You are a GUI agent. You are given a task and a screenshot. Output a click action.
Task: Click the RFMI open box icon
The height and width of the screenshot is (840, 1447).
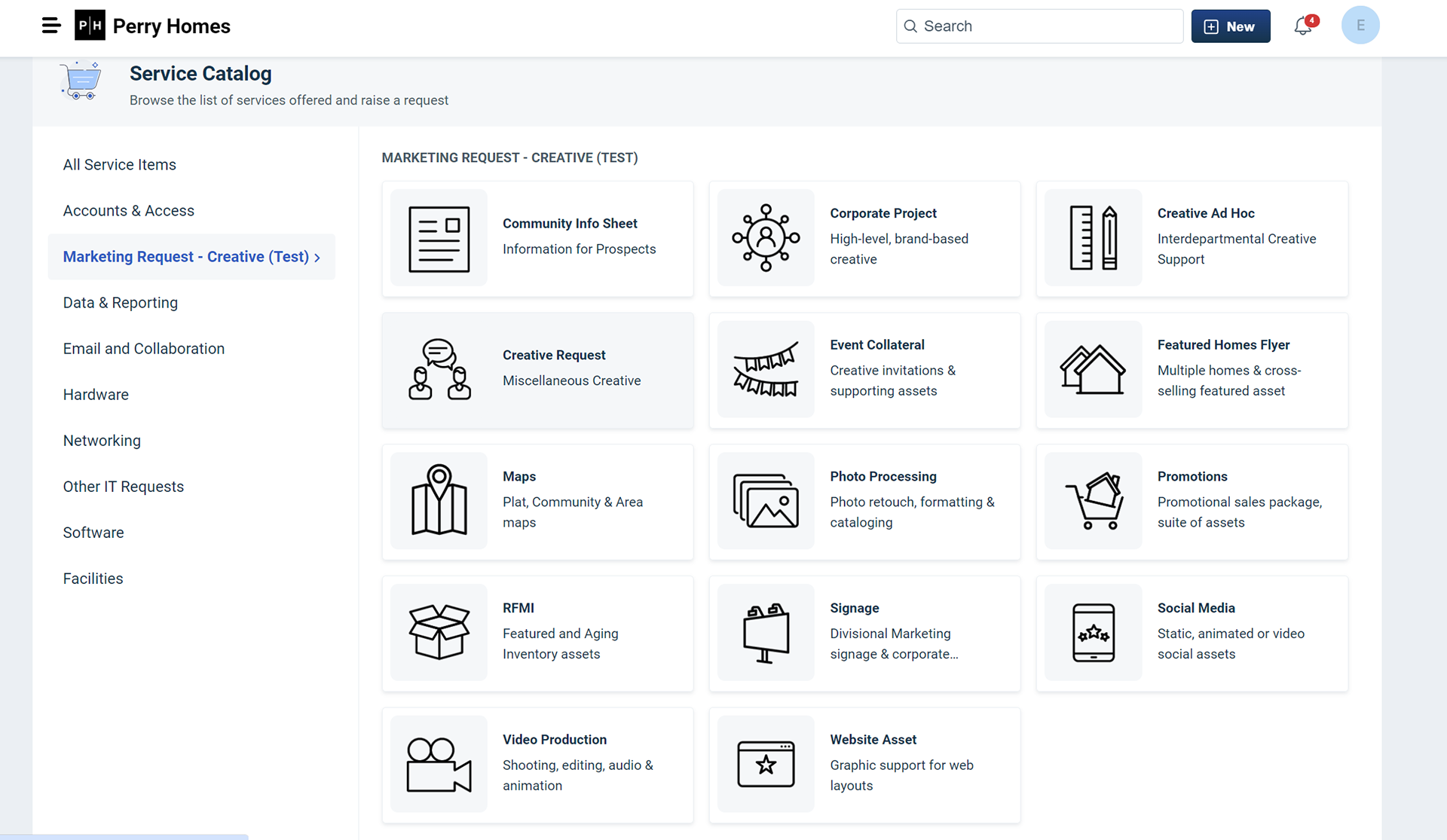(x=439, y=633)
